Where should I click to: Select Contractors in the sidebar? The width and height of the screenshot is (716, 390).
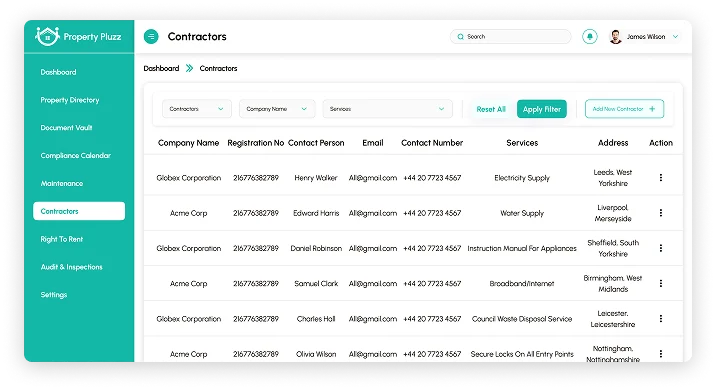click(79, 211)
